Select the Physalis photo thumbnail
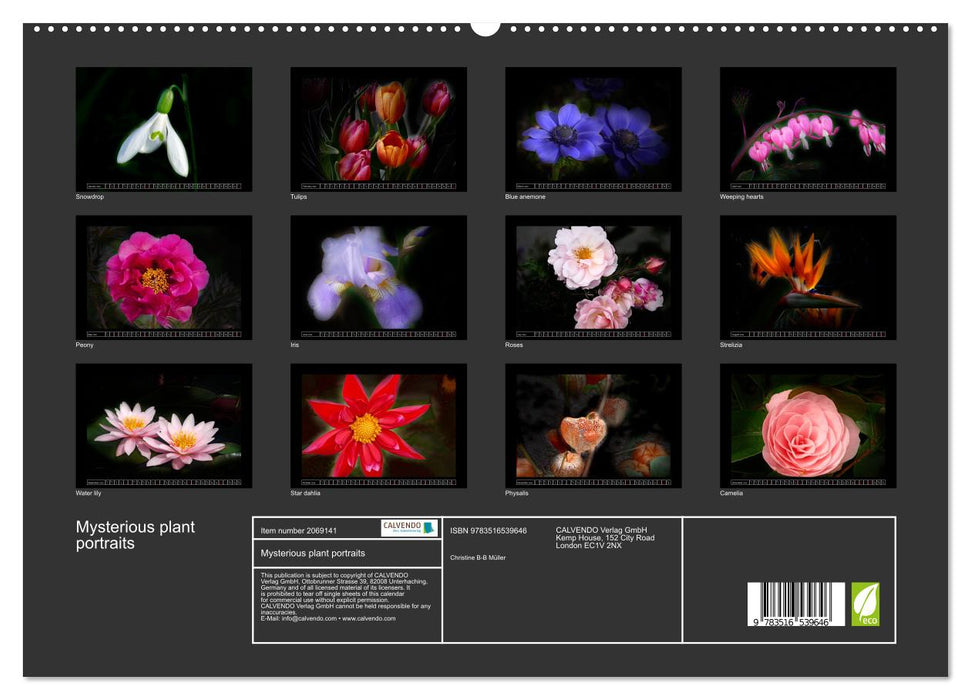 [594, 425]
